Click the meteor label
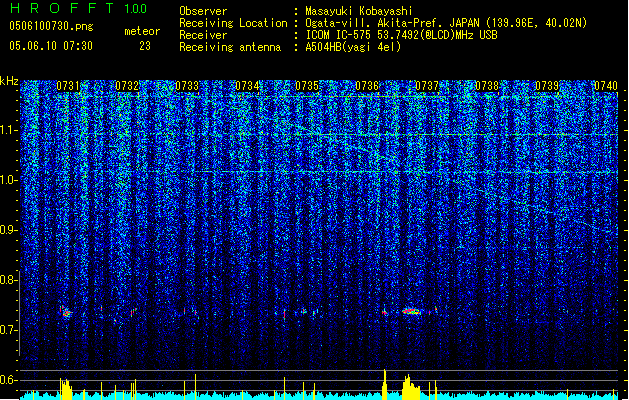This screenshot has width=629, height=400. (x=142, y=31)
